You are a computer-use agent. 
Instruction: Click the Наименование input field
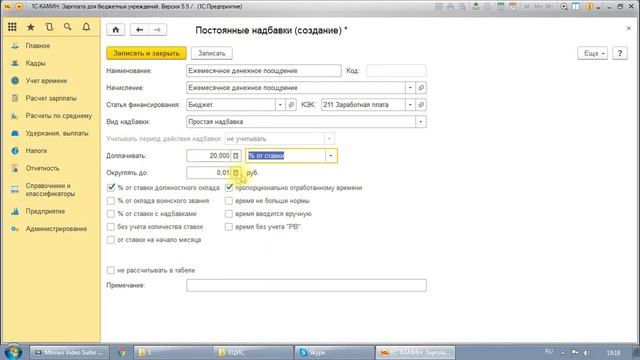(264, 71)
